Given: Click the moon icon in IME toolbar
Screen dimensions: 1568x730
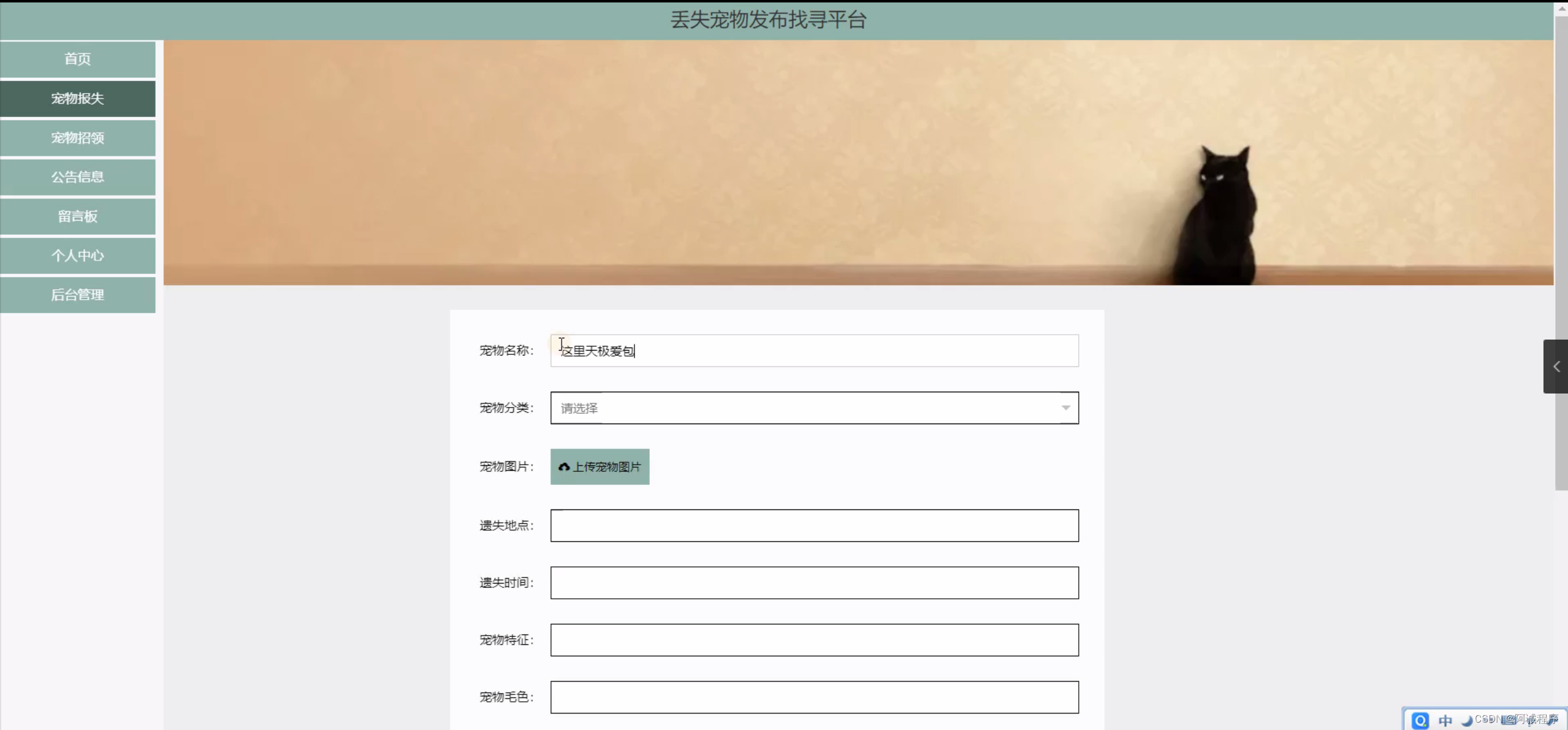Looking at the screenshot, I should (x=1467, y=721).
